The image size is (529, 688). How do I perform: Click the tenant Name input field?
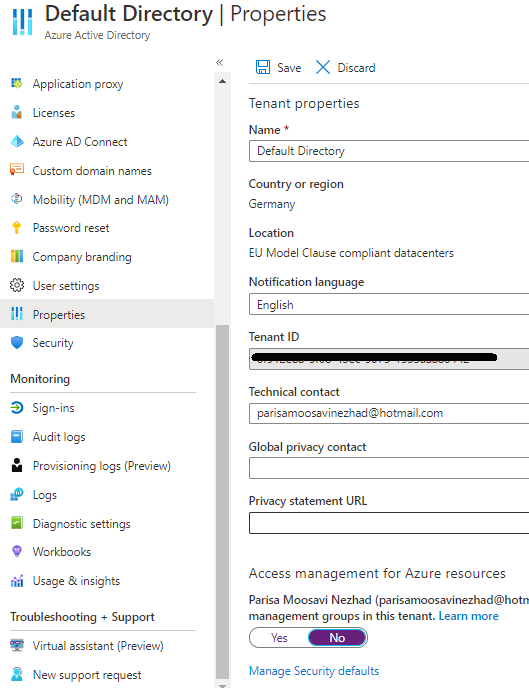click(x=389, y=151)
